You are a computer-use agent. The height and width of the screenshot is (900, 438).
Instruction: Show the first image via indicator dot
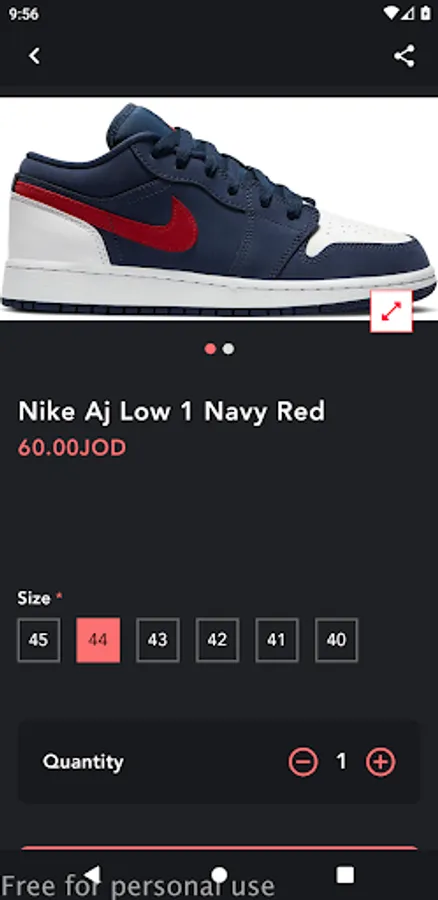click(x=210, y=348)
